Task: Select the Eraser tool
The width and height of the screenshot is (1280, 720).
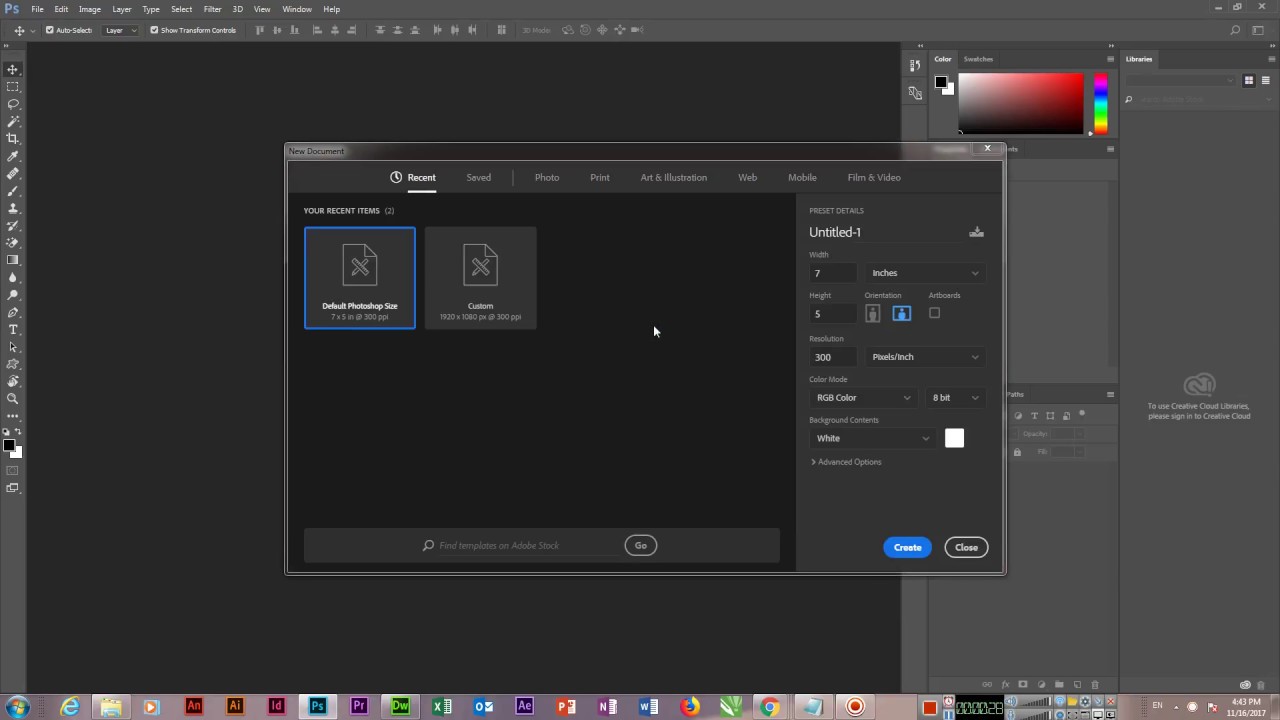Action: [x=13, y=242]
